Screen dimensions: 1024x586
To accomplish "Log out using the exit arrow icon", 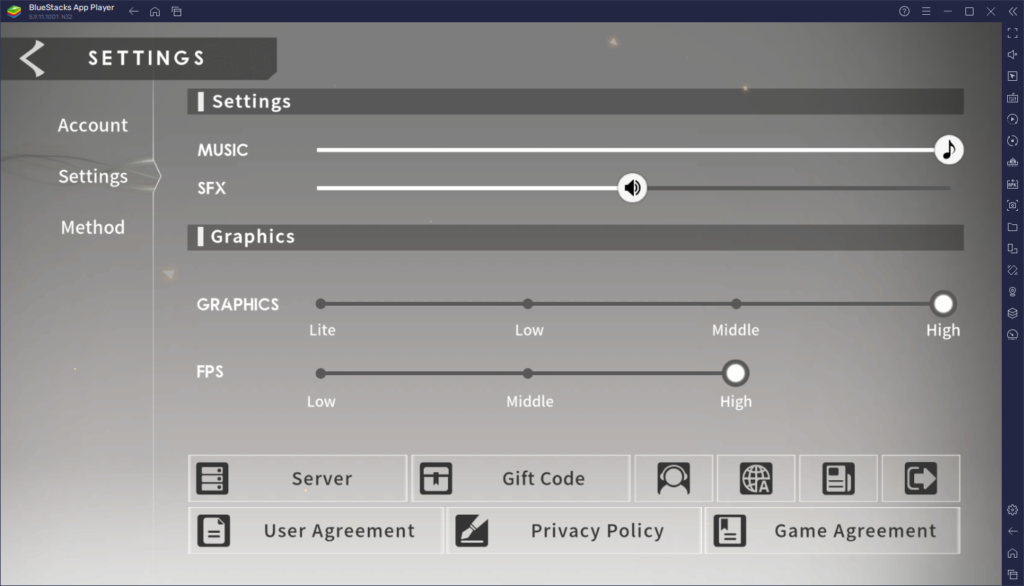I will (x=920, y=478).
